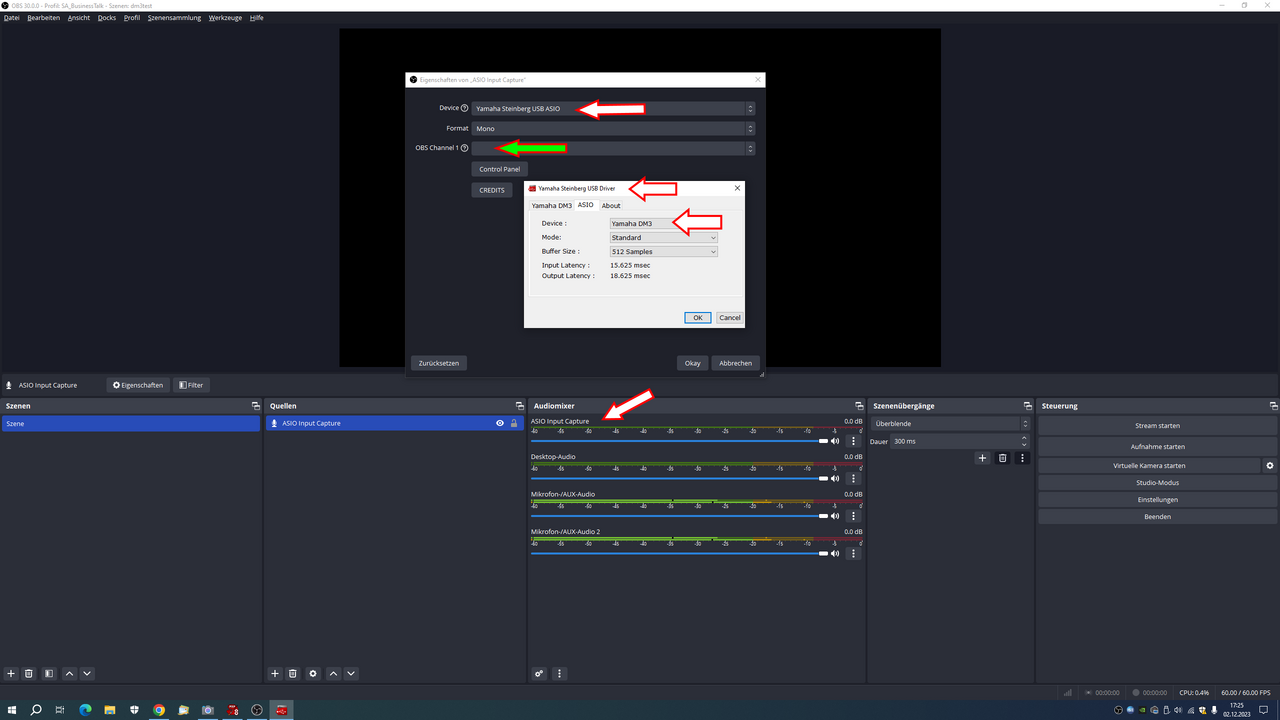Move scene down in Szenen dock
Screen dimensions: 1280x720
pos(87,674)
